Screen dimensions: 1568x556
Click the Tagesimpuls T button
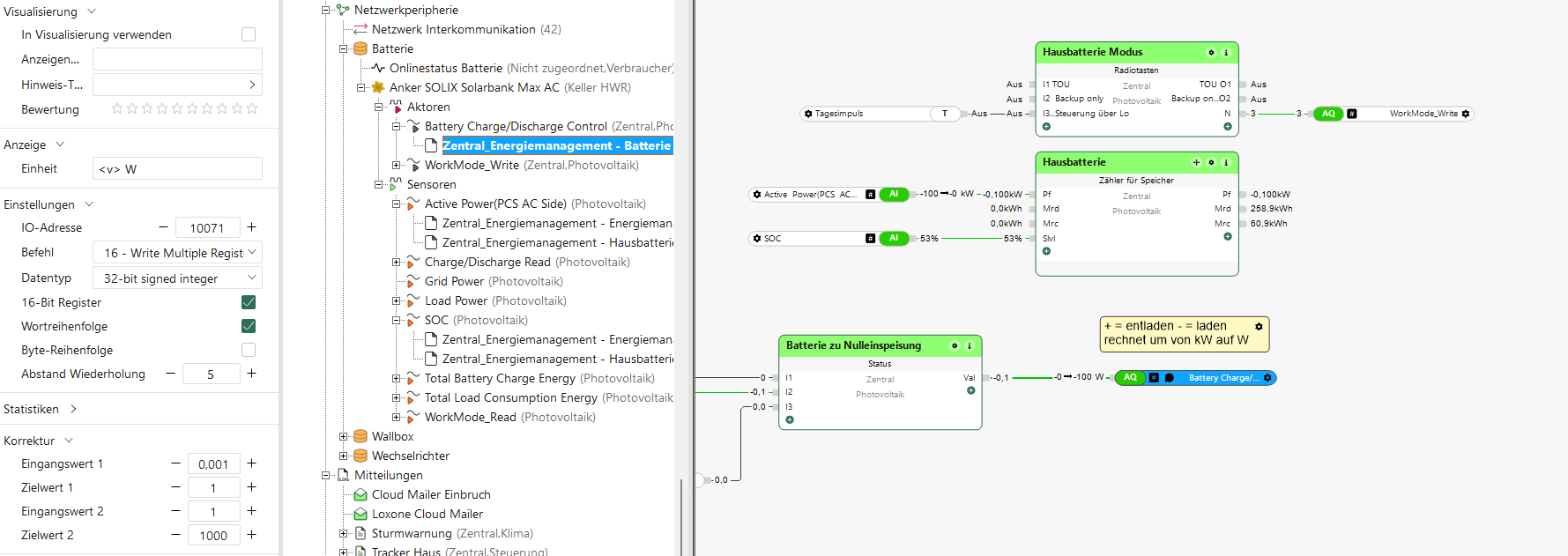tap(945, 114)
